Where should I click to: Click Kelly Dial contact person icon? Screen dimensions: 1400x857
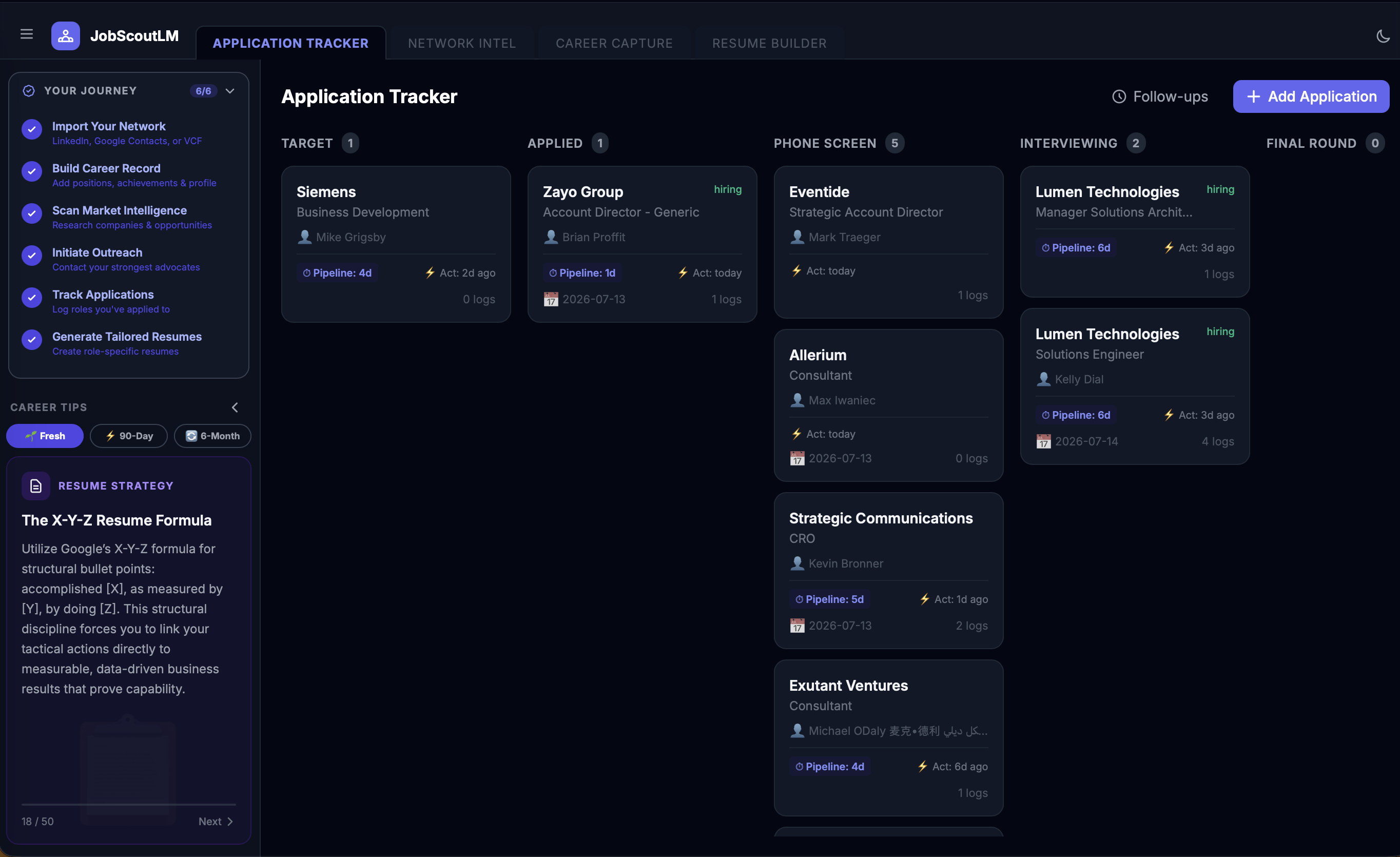pos(1043,379)
